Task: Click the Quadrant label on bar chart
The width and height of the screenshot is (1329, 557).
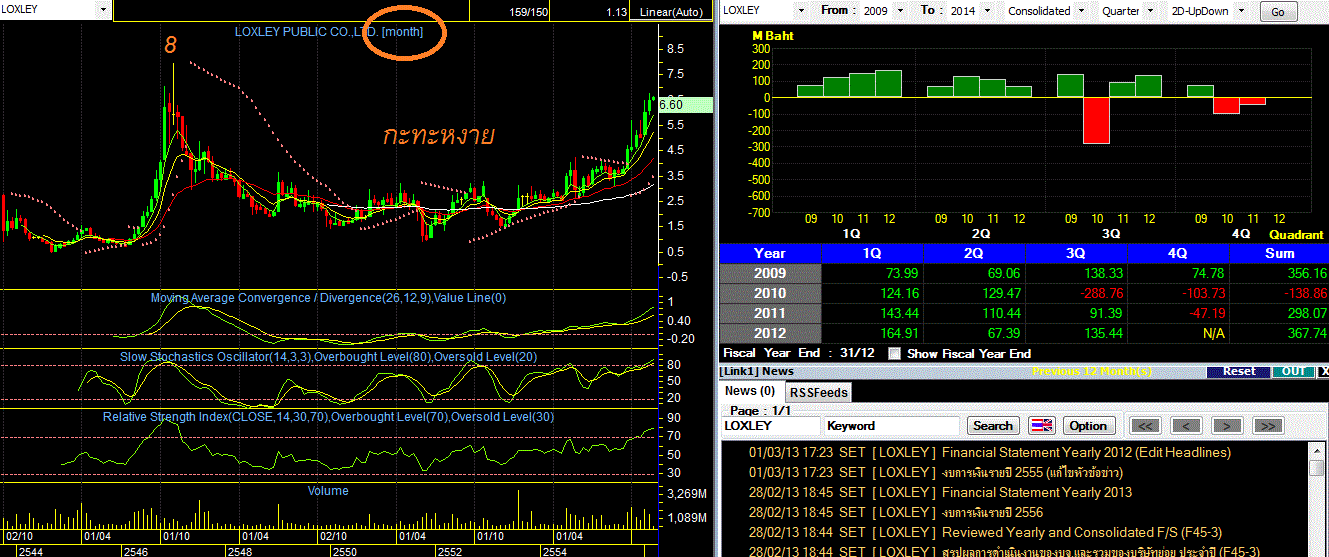Action: coord(1296,234)
